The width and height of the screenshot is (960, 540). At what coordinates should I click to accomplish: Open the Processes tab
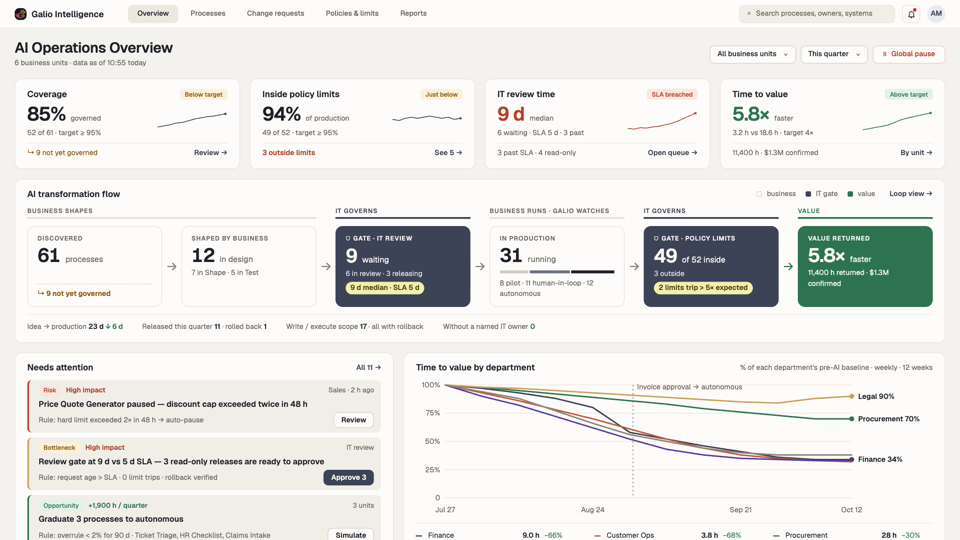pos(208,13)
